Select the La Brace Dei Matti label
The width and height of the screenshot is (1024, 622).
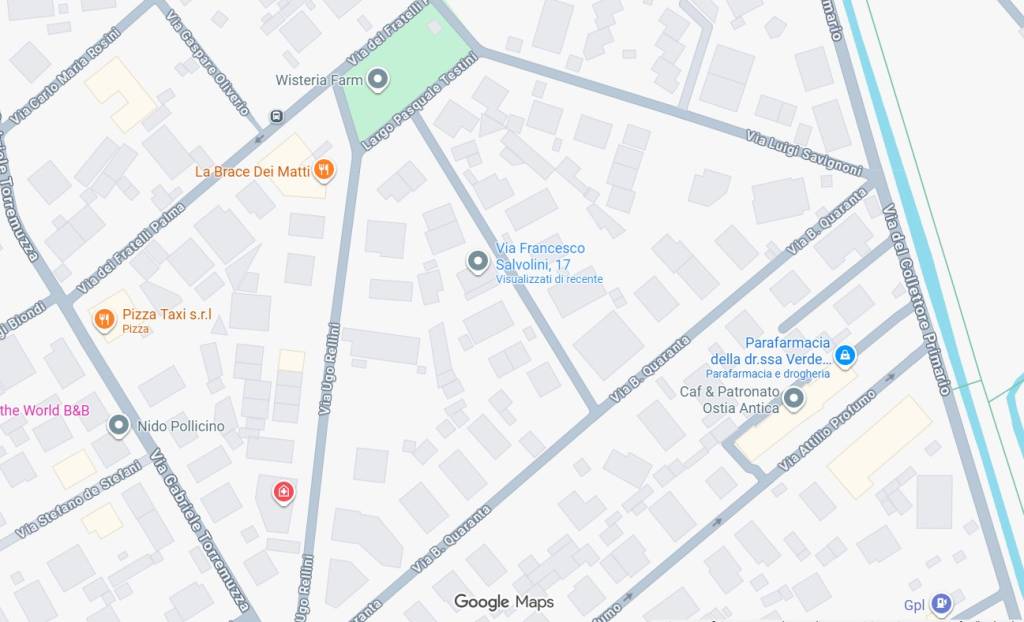pos(253,172)
